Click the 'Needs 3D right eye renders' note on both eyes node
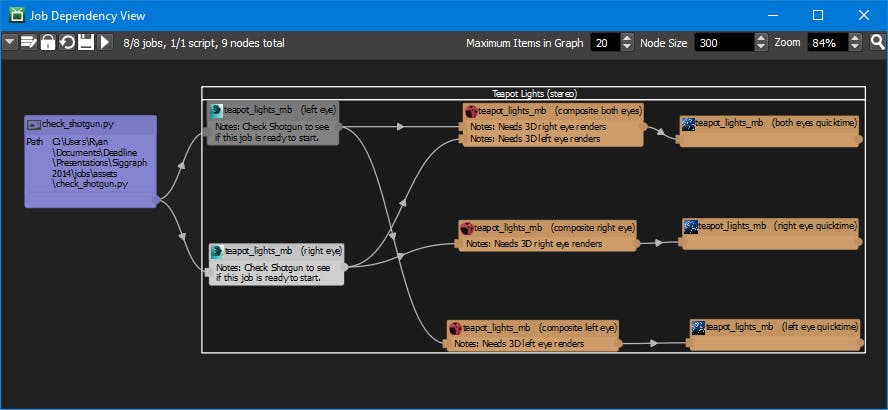The image size is (888, 410). click(538, 127)
